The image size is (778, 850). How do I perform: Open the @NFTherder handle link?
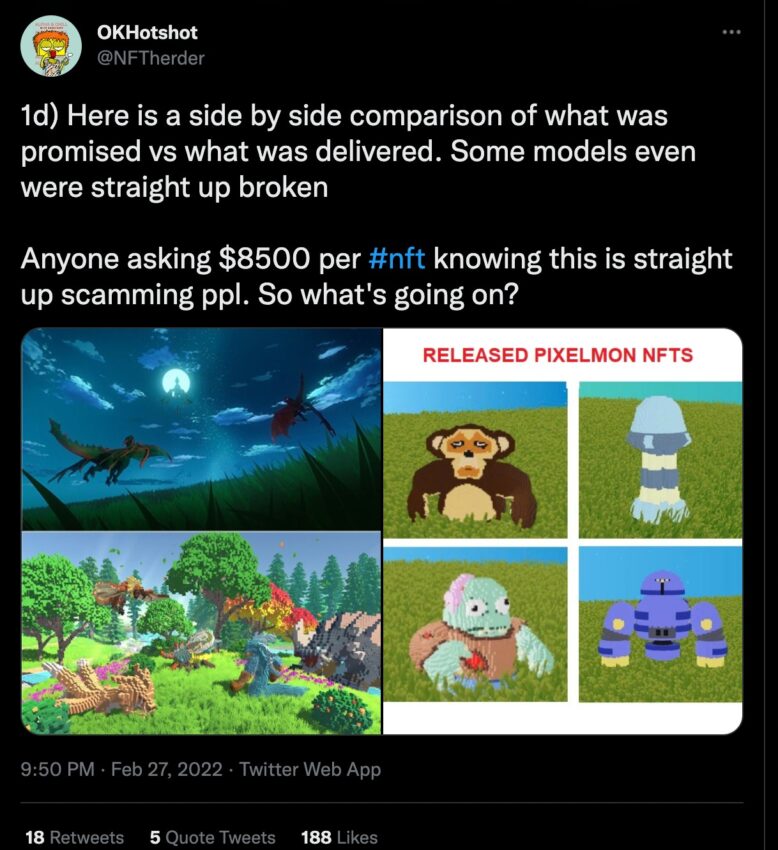click(x=150, y=58)
